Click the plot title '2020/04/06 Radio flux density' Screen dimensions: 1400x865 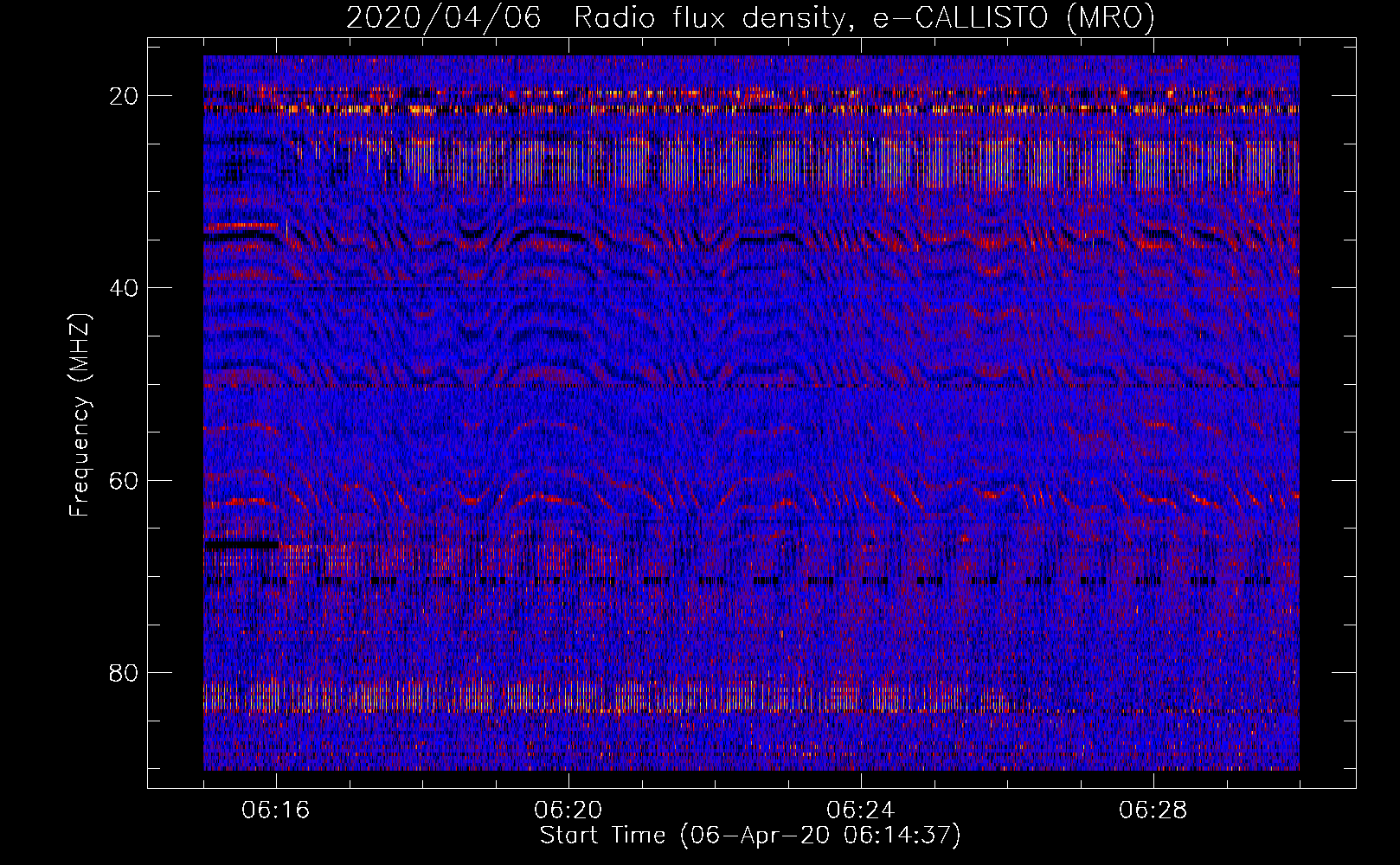[x=750, y=18]
